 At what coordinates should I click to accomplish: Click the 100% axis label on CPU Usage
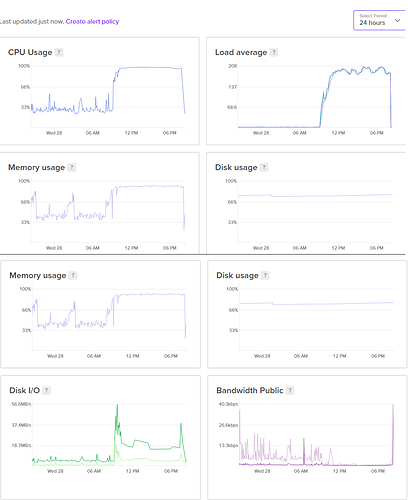coord(24,66)
